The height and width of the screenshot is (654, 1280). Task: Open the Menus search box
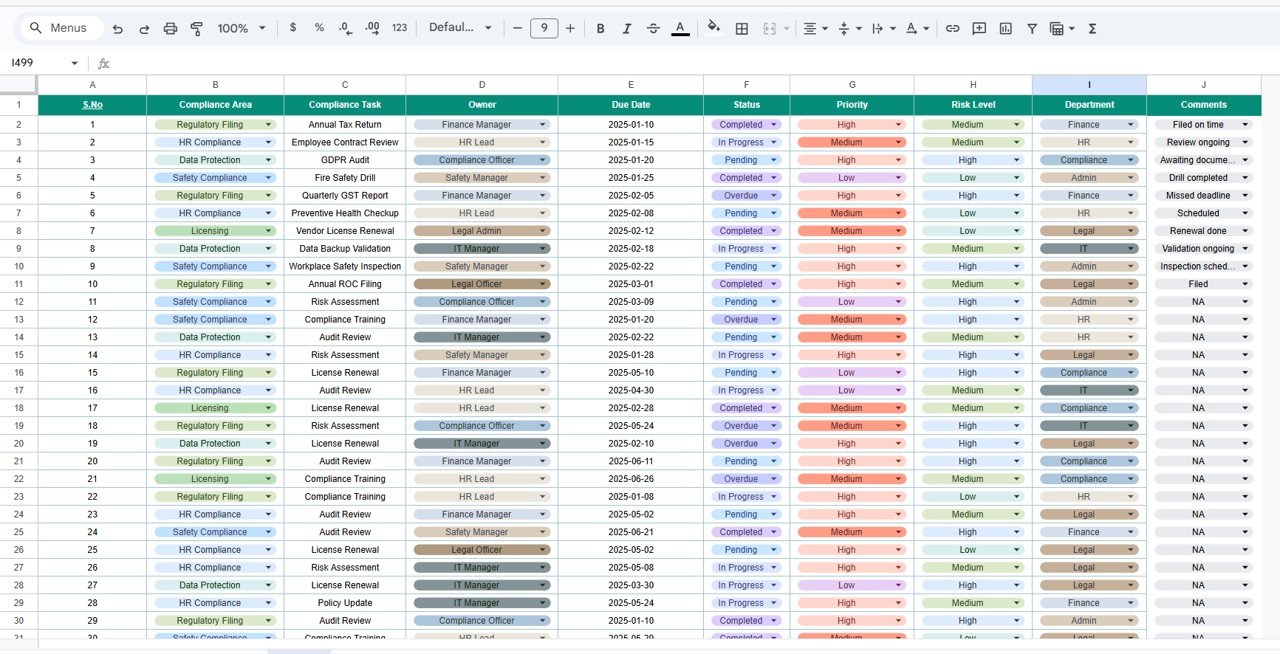pyautogui.click(x=60, y=28)
